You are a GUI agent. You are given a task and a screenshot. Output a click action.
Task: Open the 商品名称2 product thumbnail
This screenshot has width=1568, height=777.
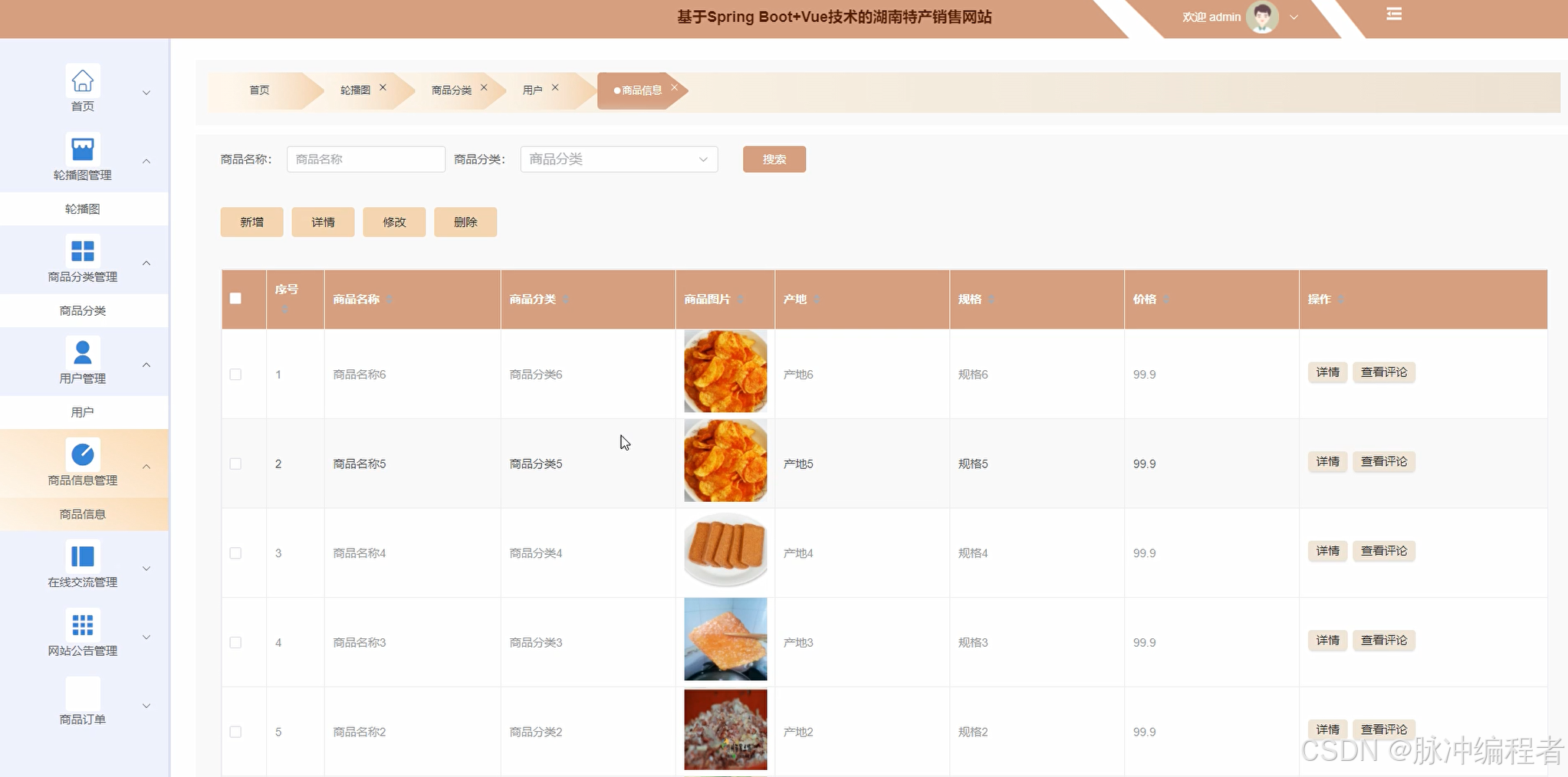[x=725, y=729]
